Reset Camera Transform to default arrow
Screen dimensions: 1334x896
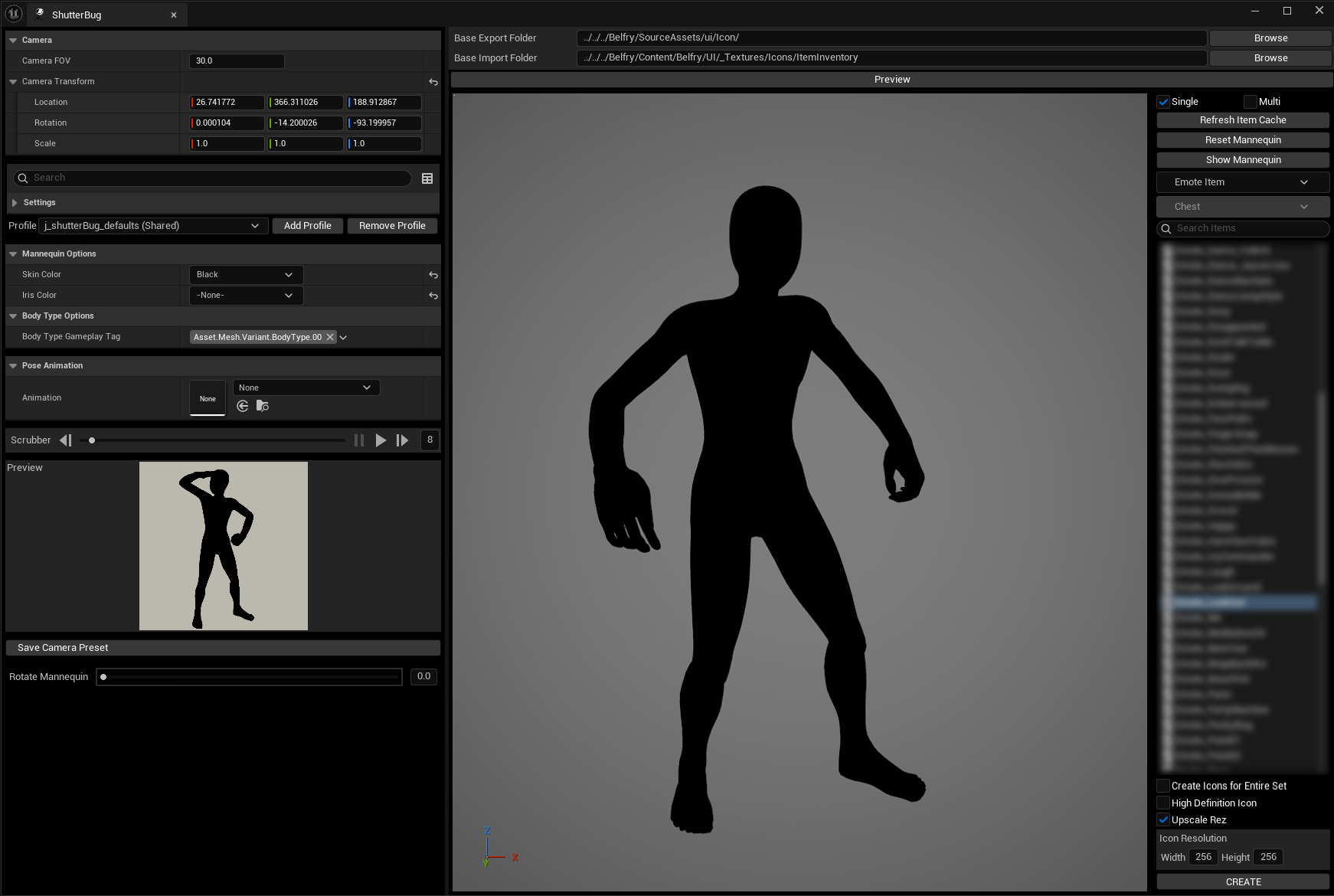tap(433, 82)
